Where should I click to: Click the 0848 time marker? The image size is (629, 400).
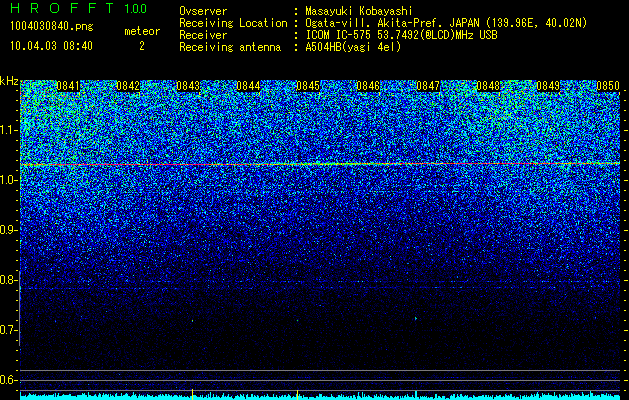(x=488, y=86)
